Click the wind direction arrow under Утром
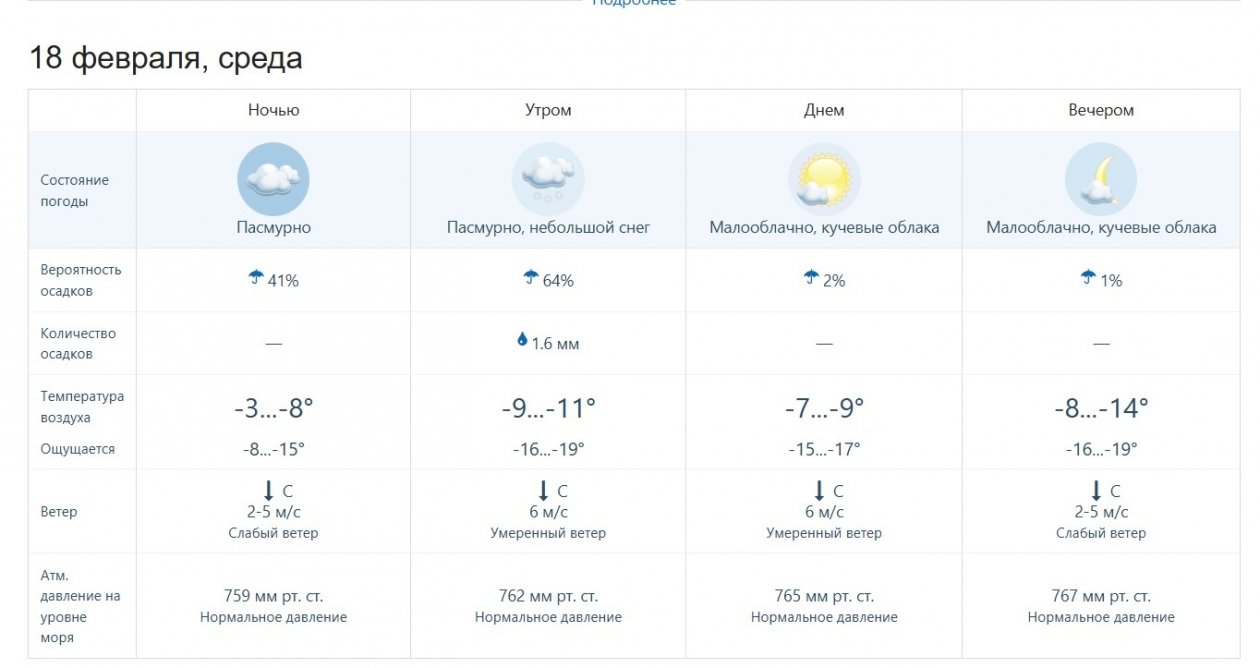 point(543,490)
